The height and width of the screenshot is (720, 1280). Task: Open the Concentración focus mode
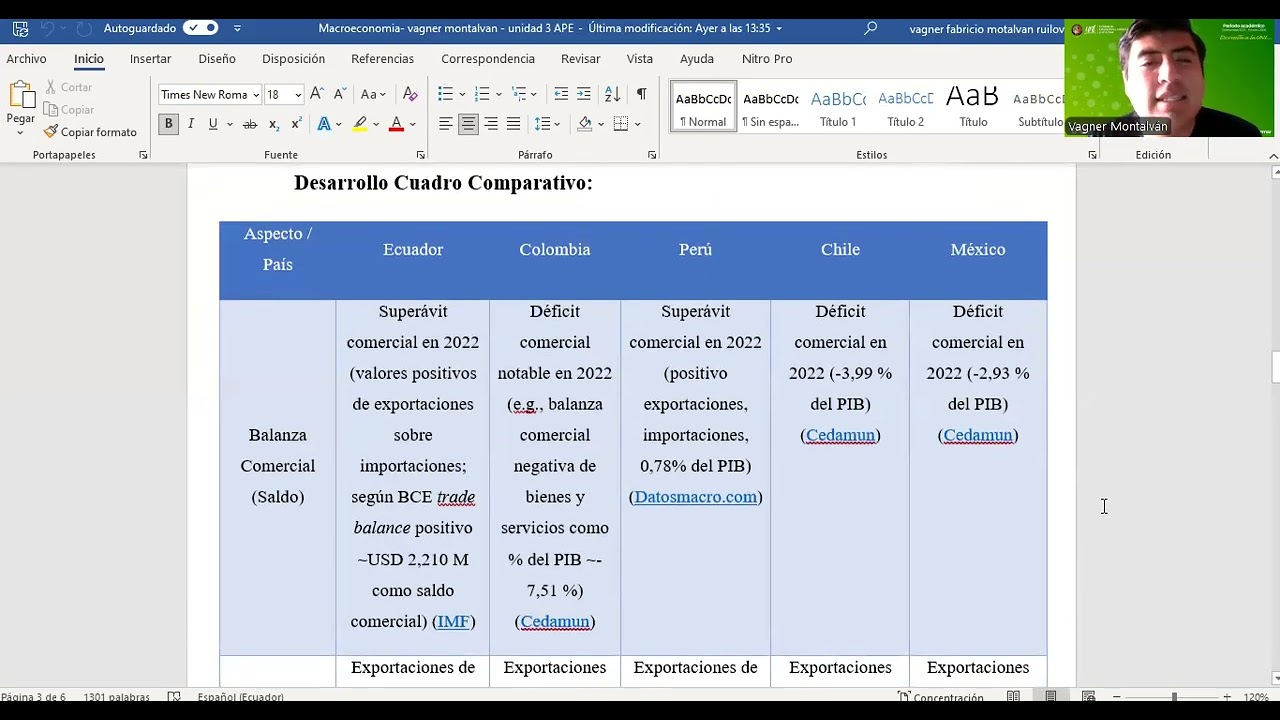(x=940, y=697)
